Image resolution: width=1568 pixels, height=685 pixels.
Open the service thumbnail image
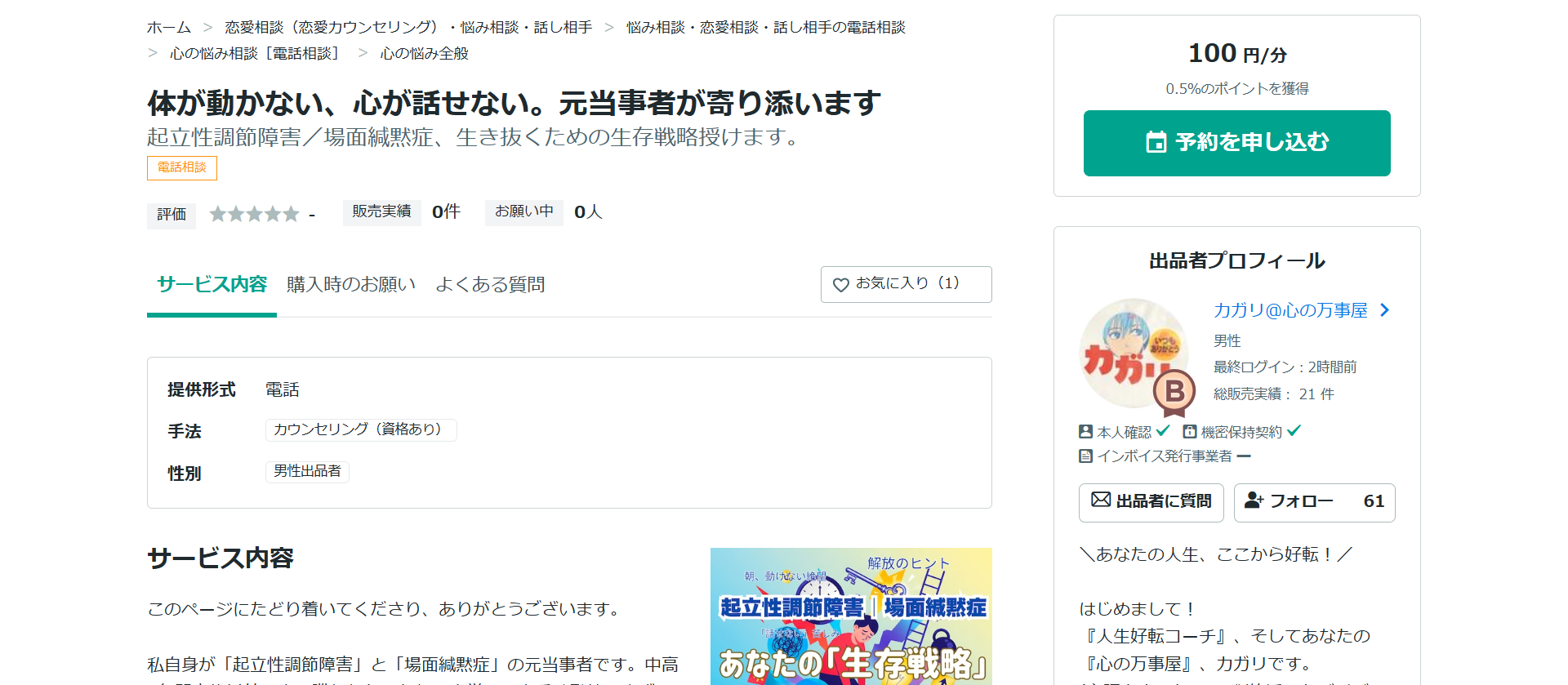click(x=851, y=616)
